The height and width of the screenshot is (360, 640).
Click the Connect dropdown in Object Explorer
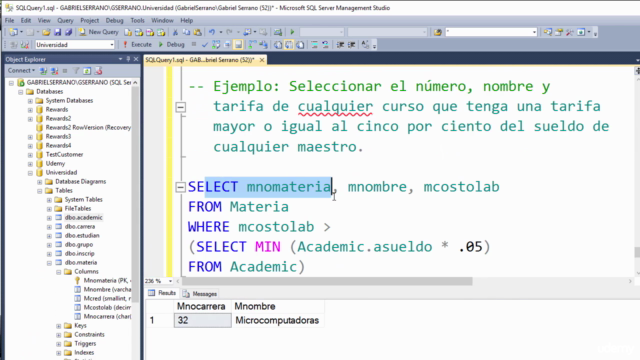21,71
